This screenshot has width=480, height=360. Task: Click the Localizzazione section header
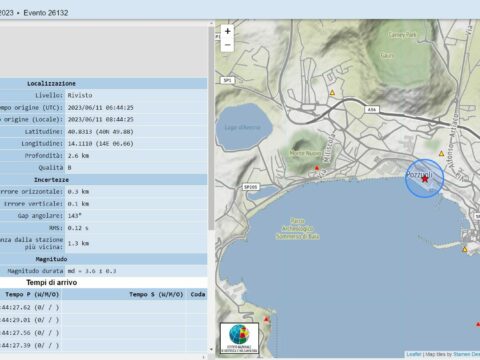(51, 83)
